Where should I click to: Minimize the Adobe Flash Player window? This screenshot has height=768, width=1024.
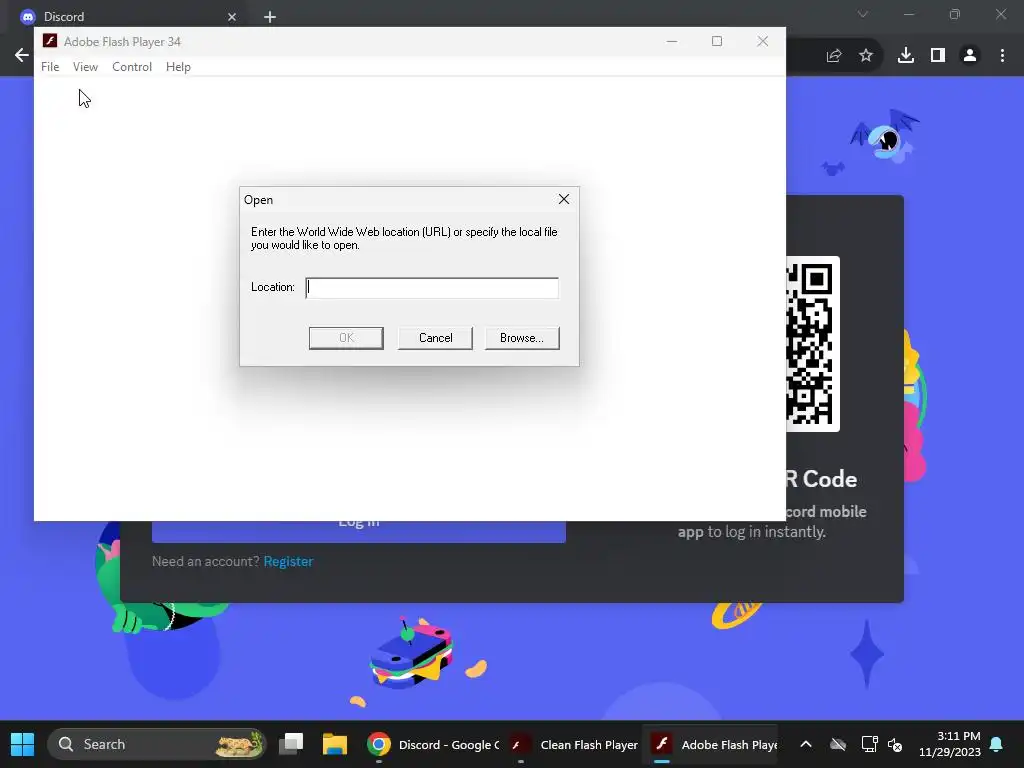[671, 41]
